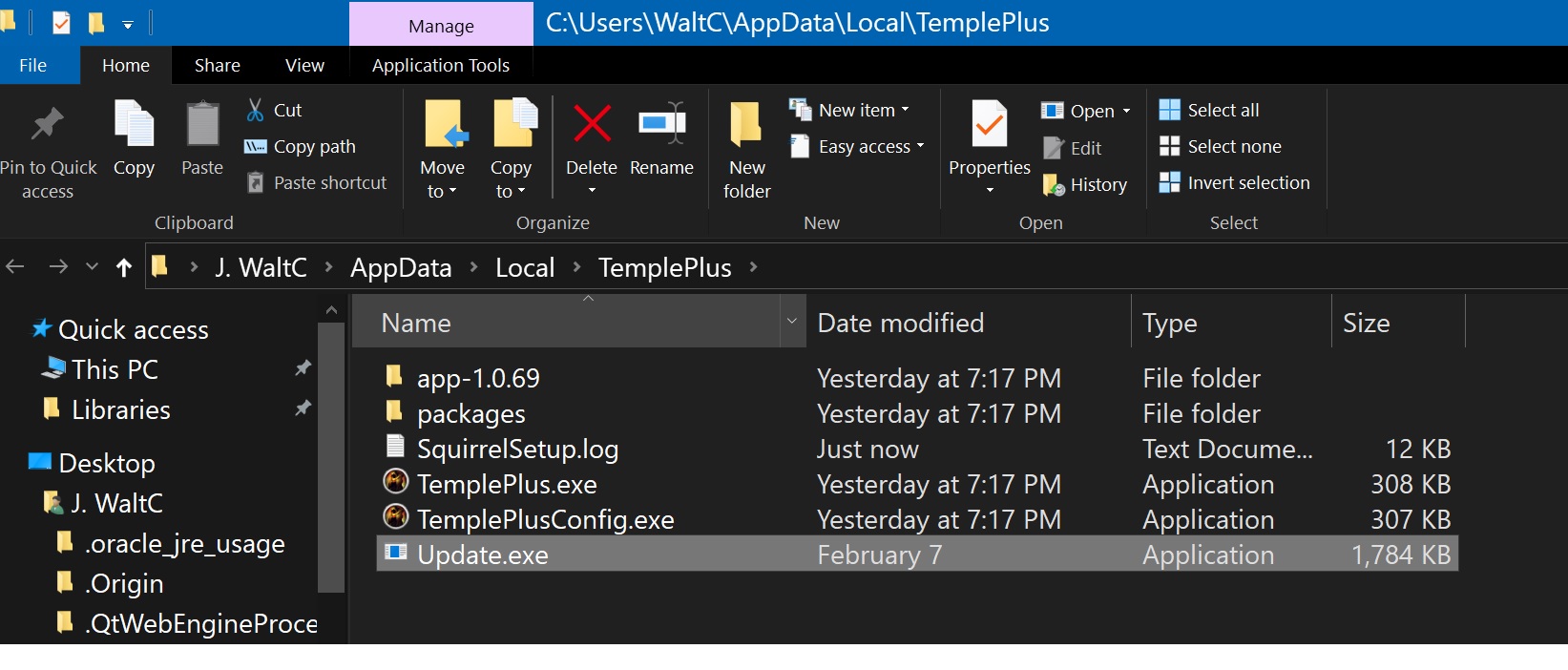Screen dimensions: 1568x670
Task: Click TemplePlus breadcrumb in address bar
Action: [x=665, y=267]
